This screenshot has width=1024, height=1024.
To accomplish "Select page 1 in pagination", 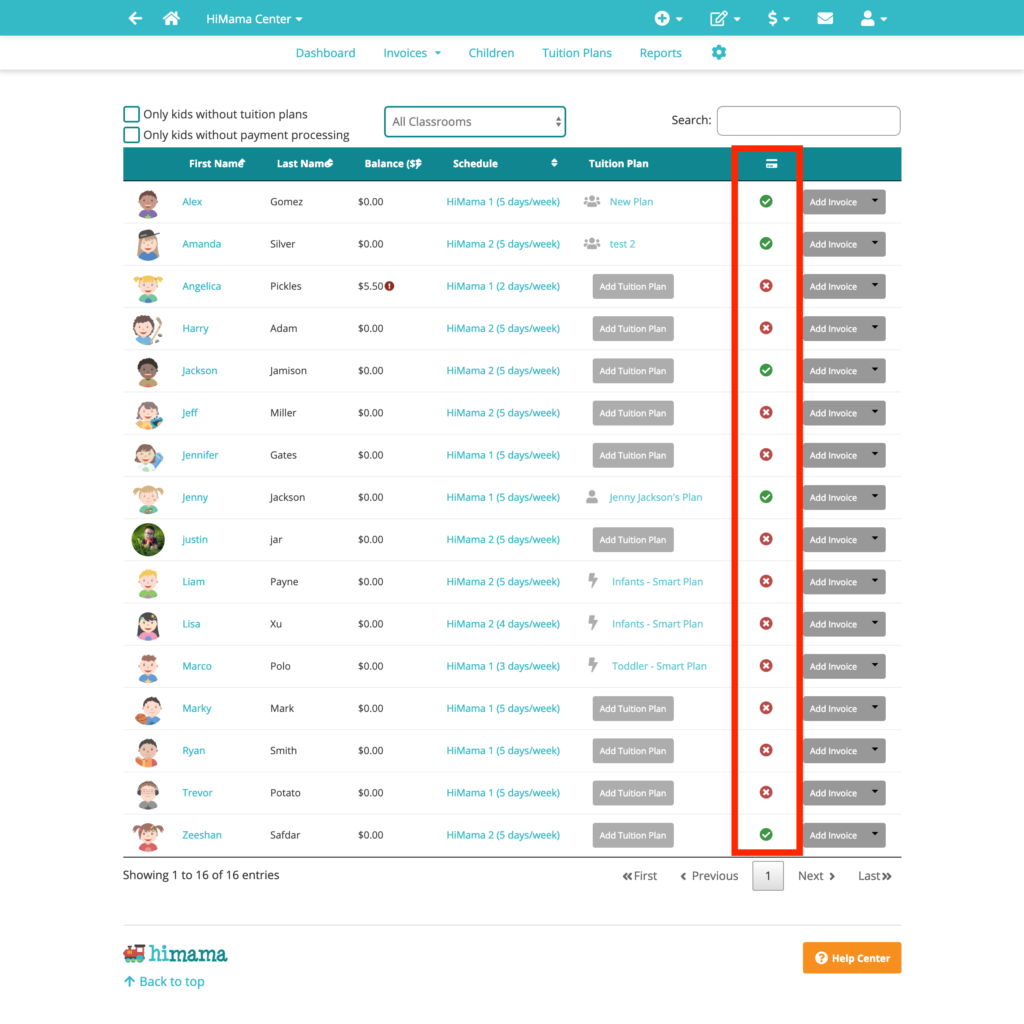I will (768, 876).
